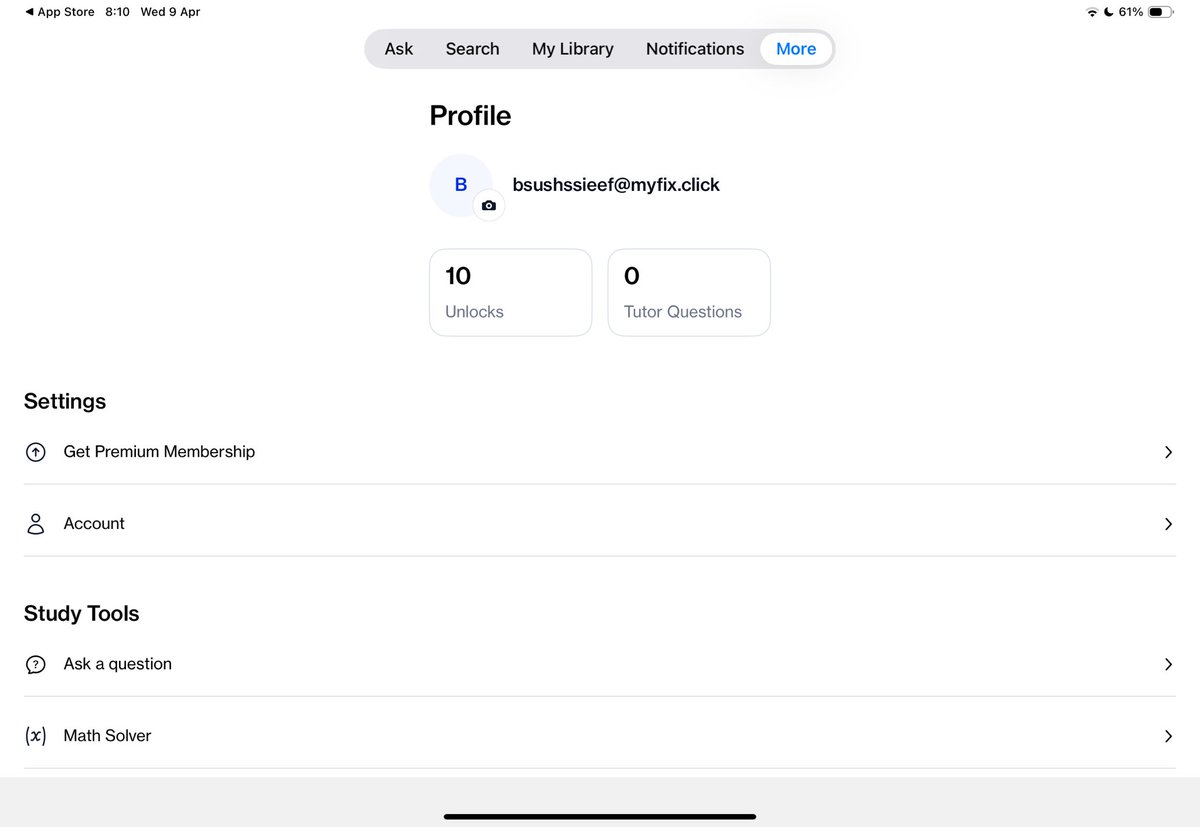Select the More tab
This screenshot has height=827, width=1200.
tap(796, 49)
